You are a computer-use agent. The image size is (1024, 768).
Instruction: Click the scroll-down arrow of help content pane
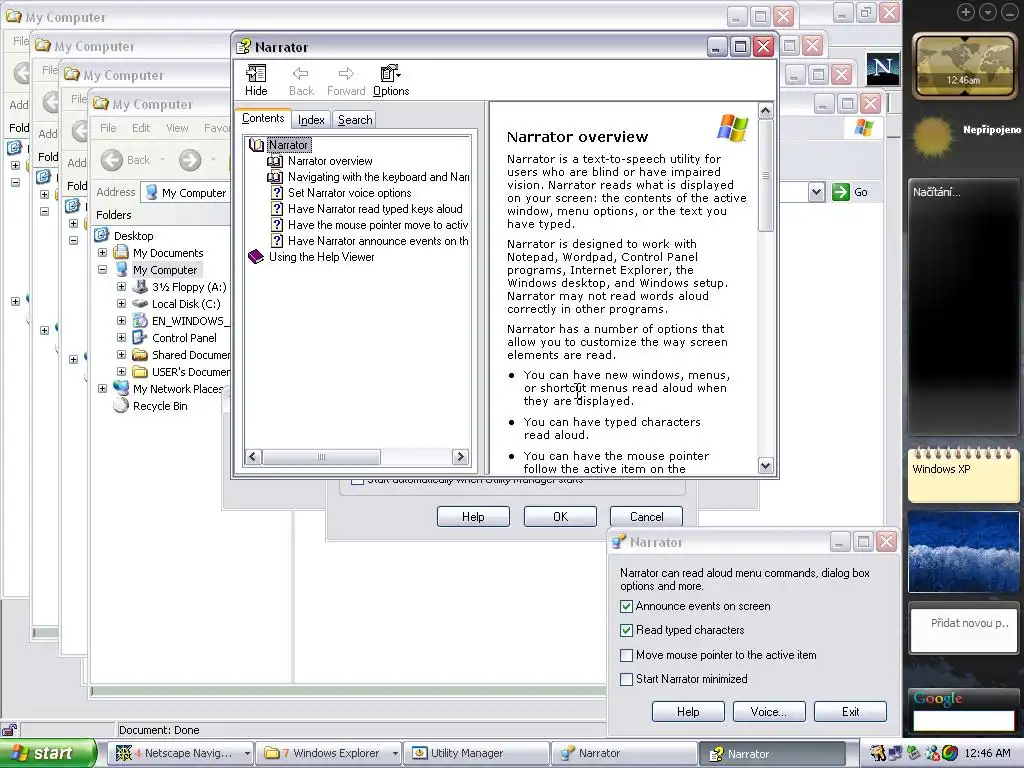765,466
